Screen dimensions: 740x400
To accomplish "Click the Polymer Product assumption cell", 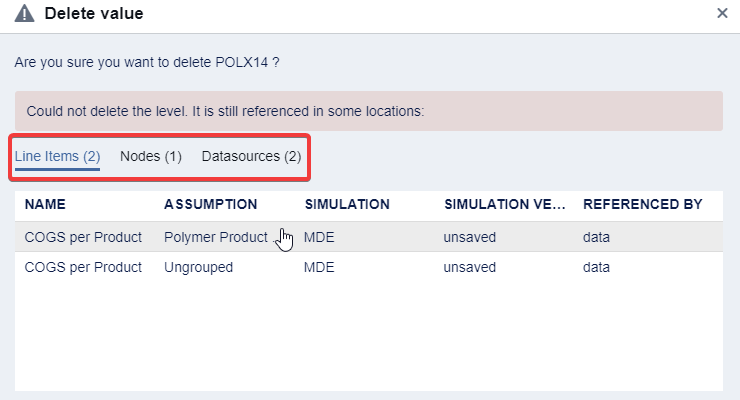I will 216,237.
